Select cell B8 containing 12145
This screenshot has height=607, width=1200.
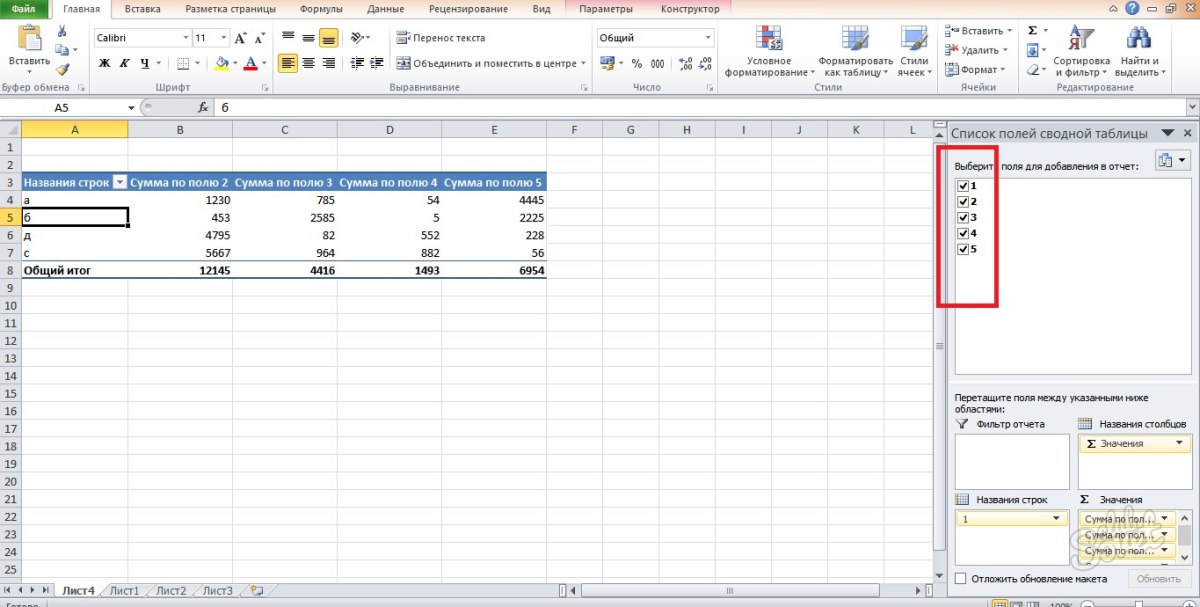click(180, 270)
